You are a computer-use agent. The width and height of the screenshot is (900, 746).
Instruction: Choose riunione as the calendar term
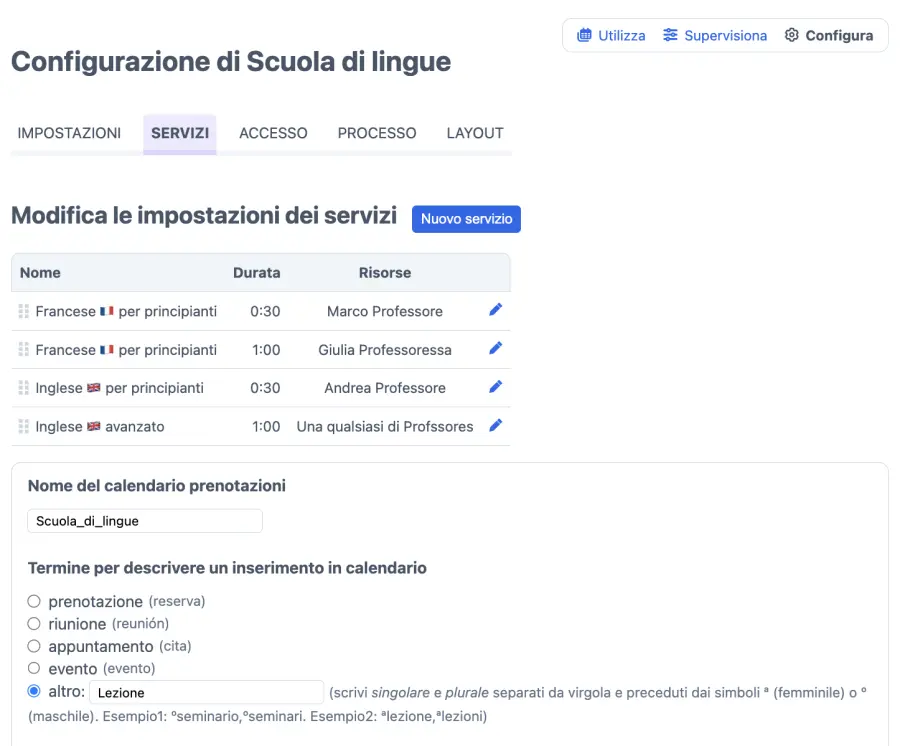coord(33,623)
